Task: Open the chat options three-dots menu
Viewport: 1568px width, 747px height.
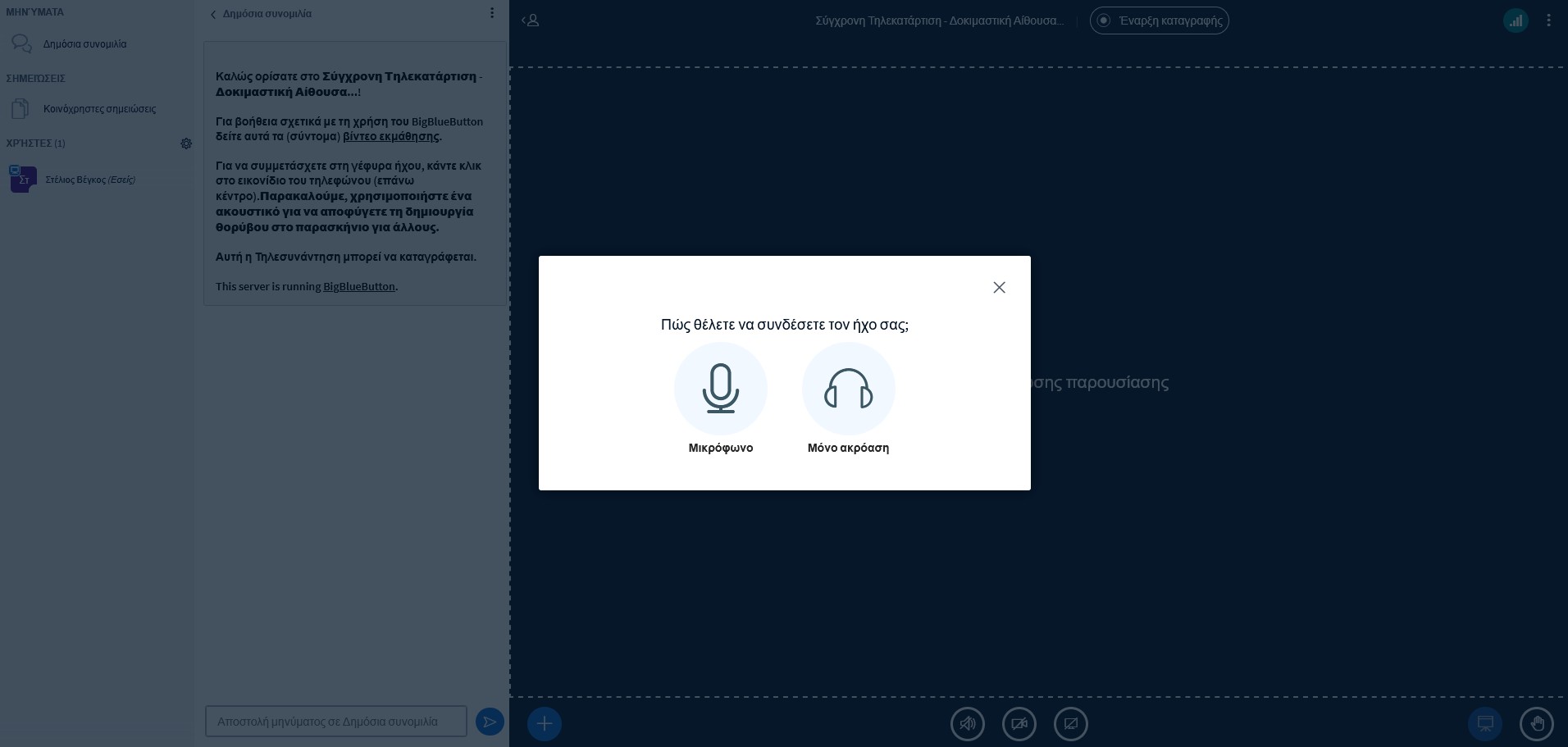Action: pyautogui.click(x=491, y=13)
